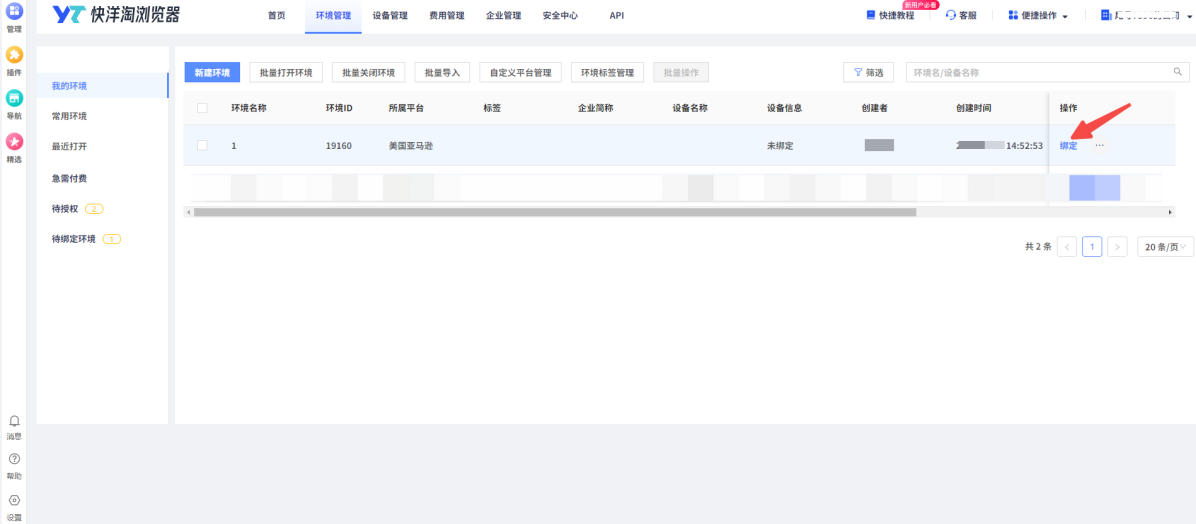Open the three-dot more actions menu
The image size is (1196, 524).
click(x=1099, y=145)
